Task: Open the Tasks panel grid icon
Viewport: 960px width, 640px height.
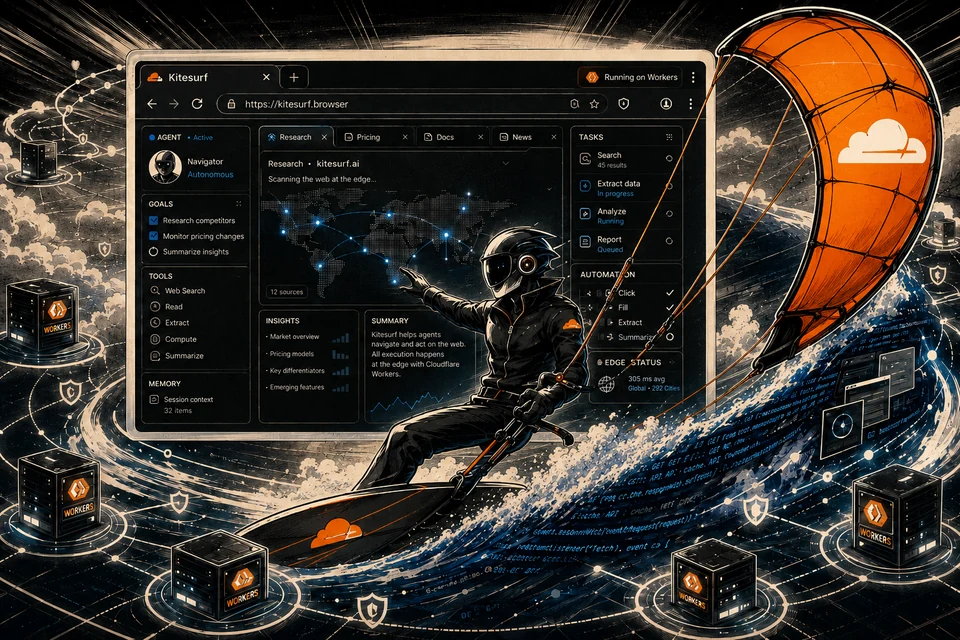Action: (x=669, y=137)
